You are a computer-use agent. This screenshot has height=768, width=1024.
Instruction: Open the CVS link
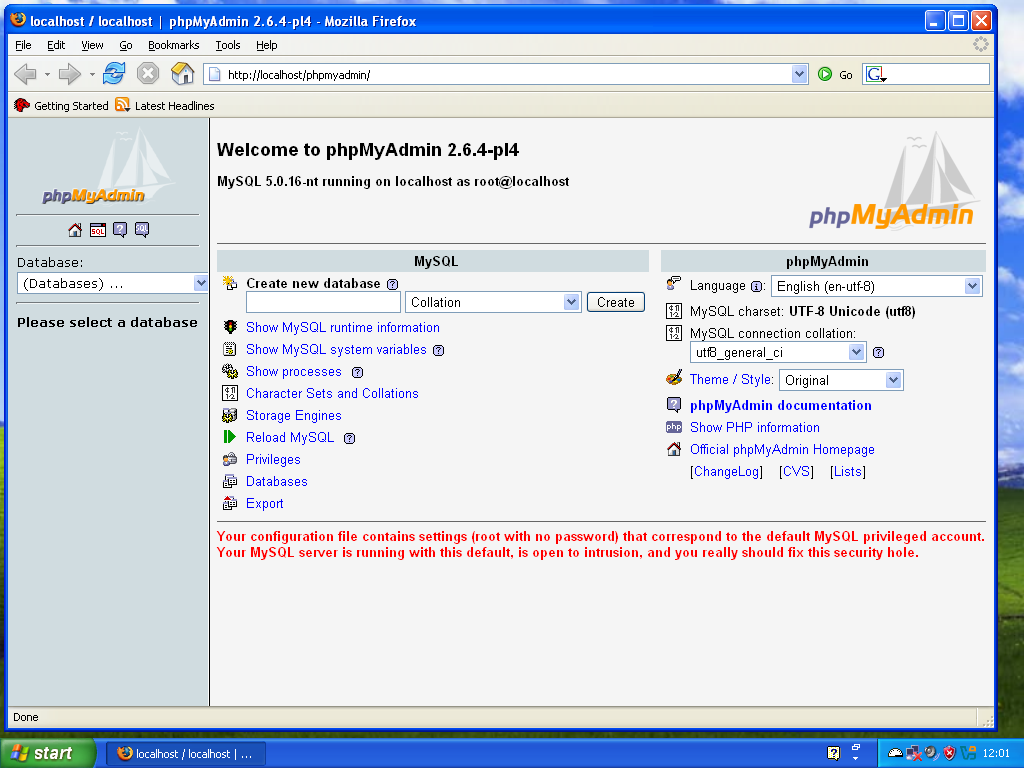click(796, 472)
